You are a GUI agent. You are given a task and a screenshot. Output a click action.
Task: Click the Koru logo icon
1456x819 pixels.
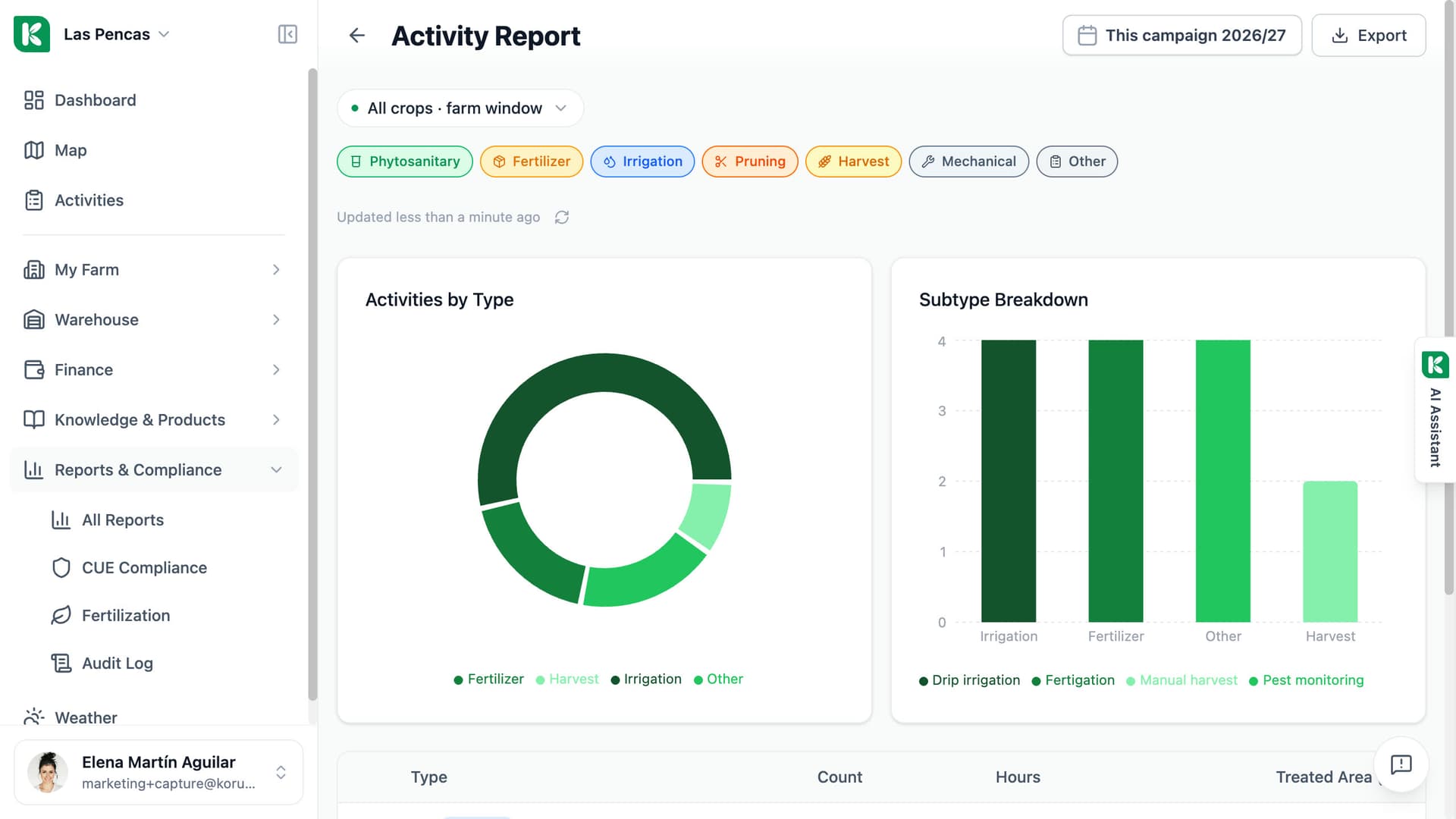pyautogui.click(x=32, y=34)
